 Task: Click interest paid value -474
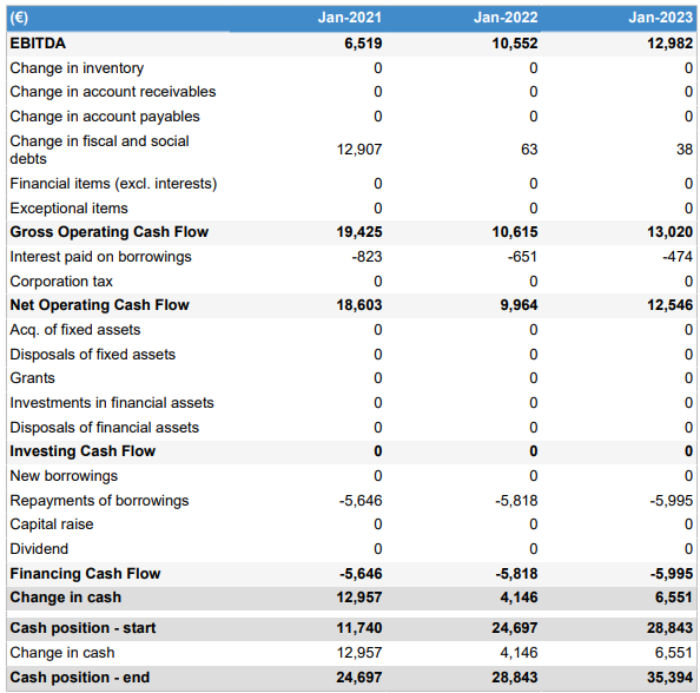coord(678,257)
